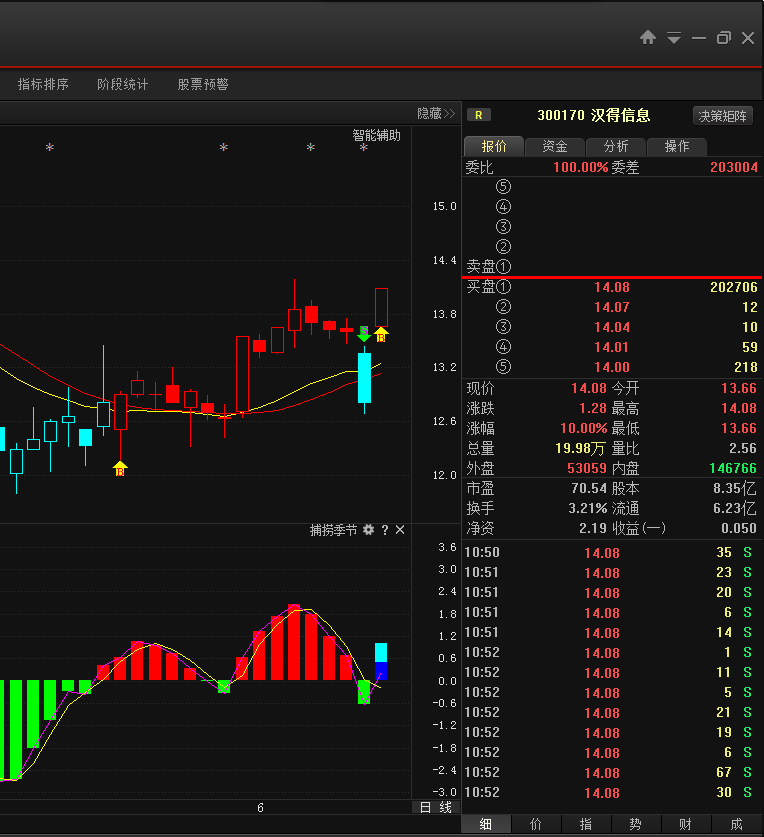This screenshot has width=764, height=837.
Task: Click the 换手 value 3.21%
Action: pyautogui.click(x=588, y=508)
